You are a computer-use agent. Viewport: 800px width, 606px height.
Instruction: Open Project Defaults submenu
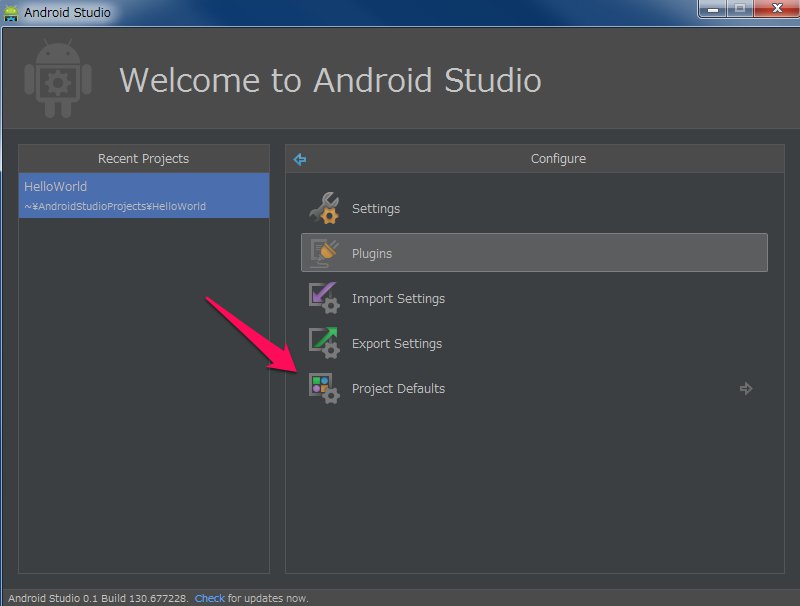click(534, 388)
